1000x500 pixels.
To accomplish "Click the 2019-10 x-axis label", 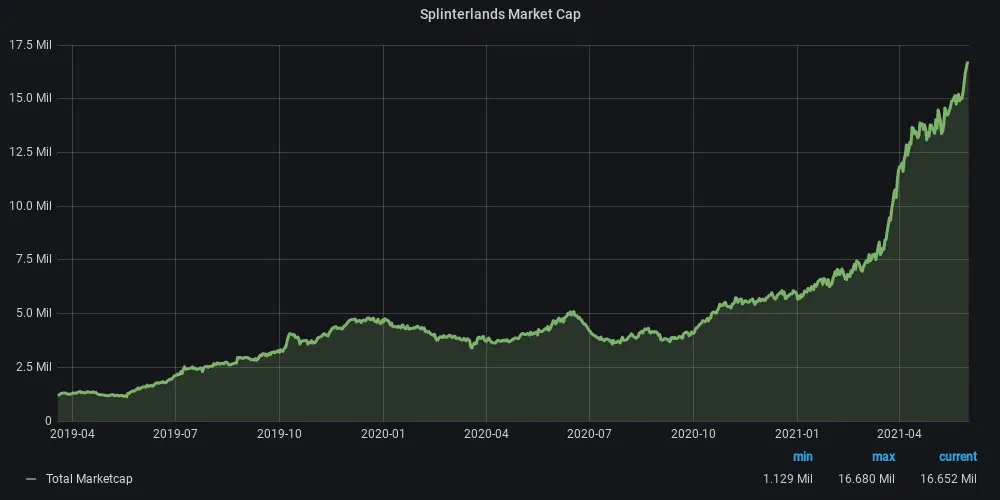I will pos(279,434).
